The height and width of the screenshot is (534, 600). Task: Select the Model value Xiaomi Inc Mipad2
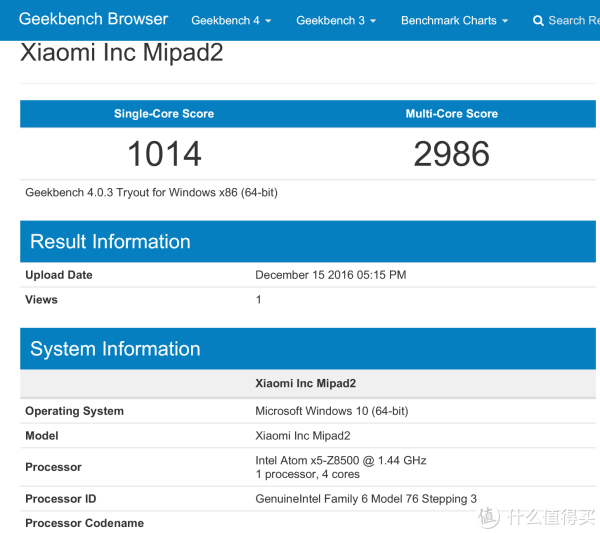pyautogui.click(x=303, y=436)
